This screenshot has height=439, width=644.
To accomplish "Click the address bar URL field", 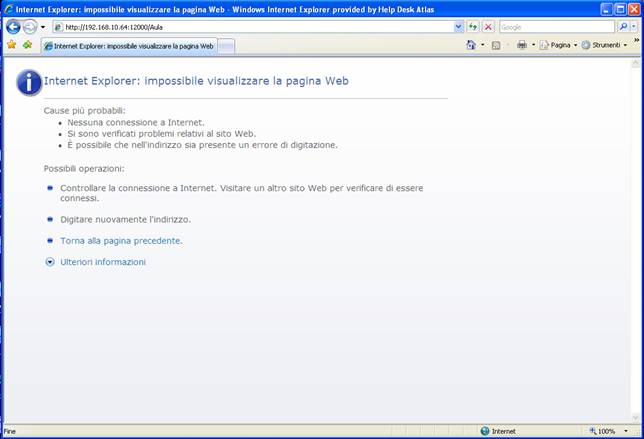I will [255, 27].
